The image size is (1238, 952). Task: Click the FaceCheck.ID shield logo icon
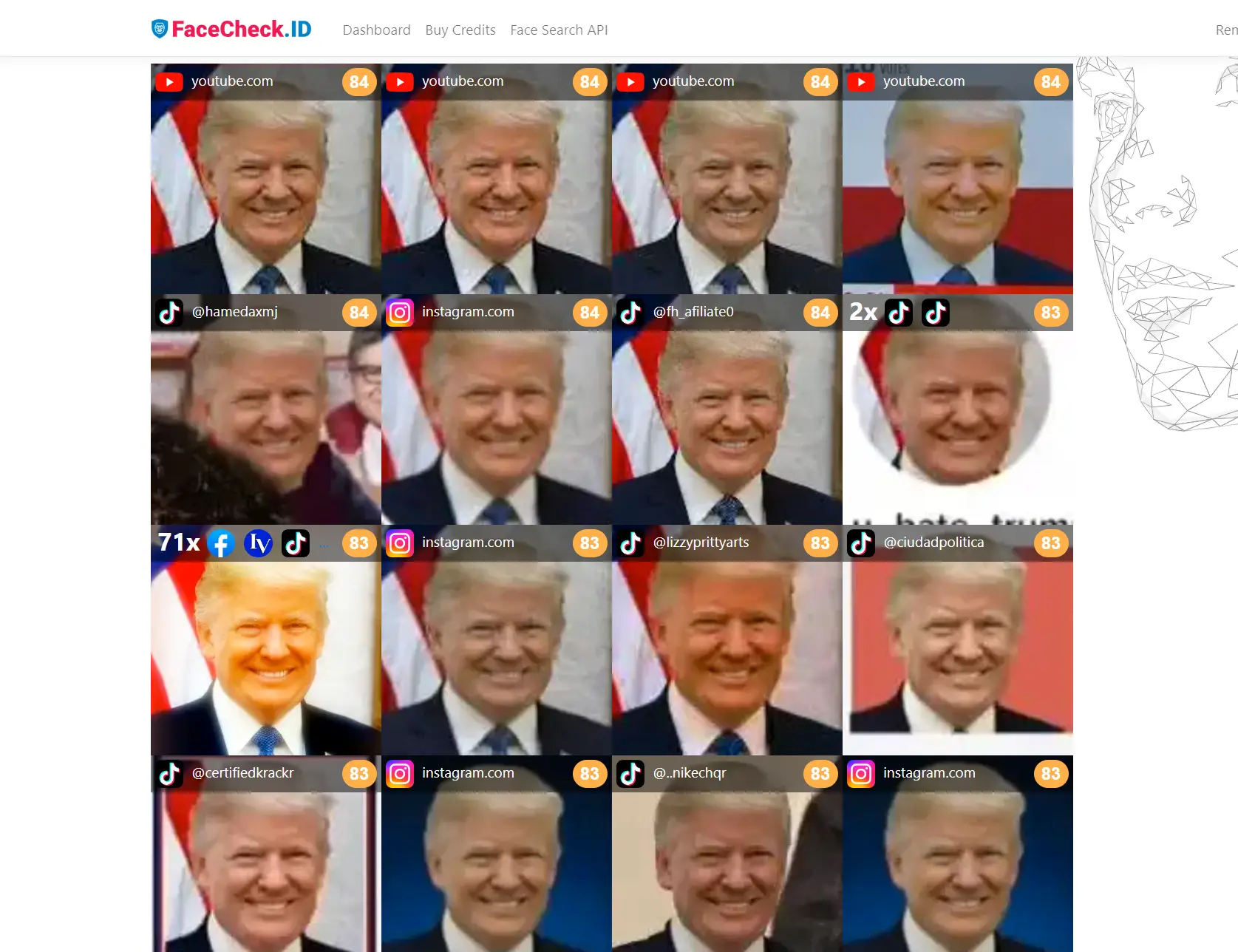(160, 29)
